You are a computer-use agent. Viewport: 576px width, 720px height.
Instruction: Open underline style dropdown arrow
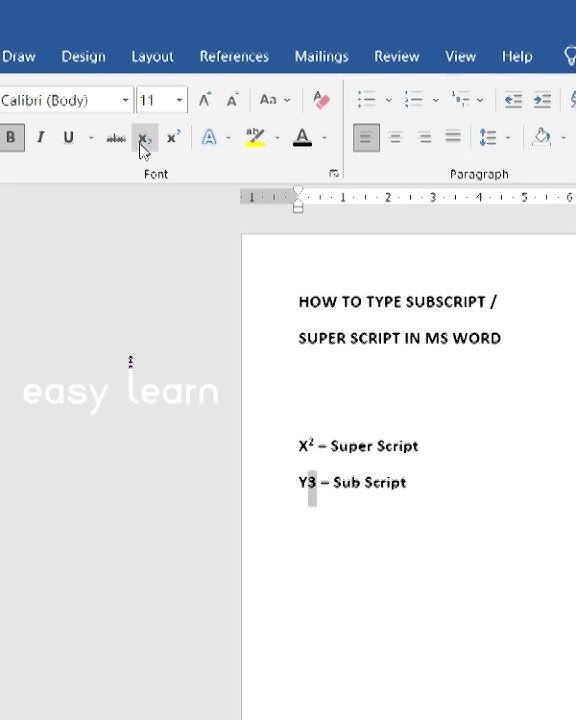pos(91,137)
